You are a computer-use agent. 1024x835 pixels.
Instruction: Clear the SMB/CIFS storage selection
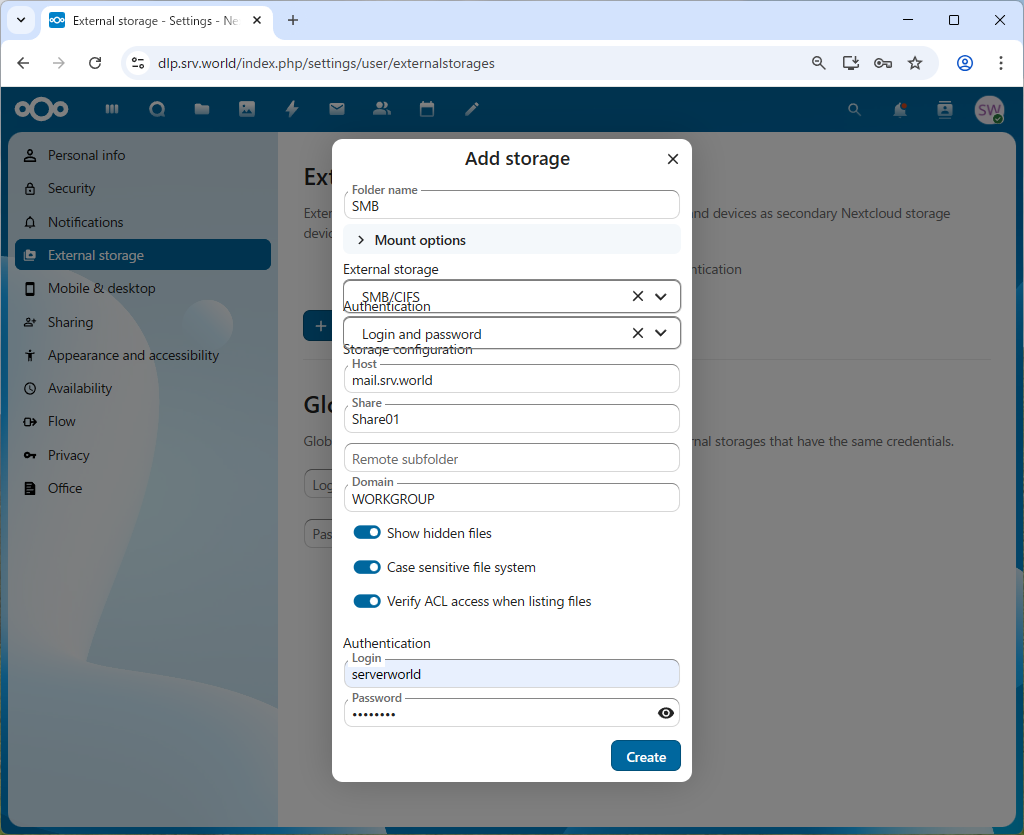click(638, 296)
